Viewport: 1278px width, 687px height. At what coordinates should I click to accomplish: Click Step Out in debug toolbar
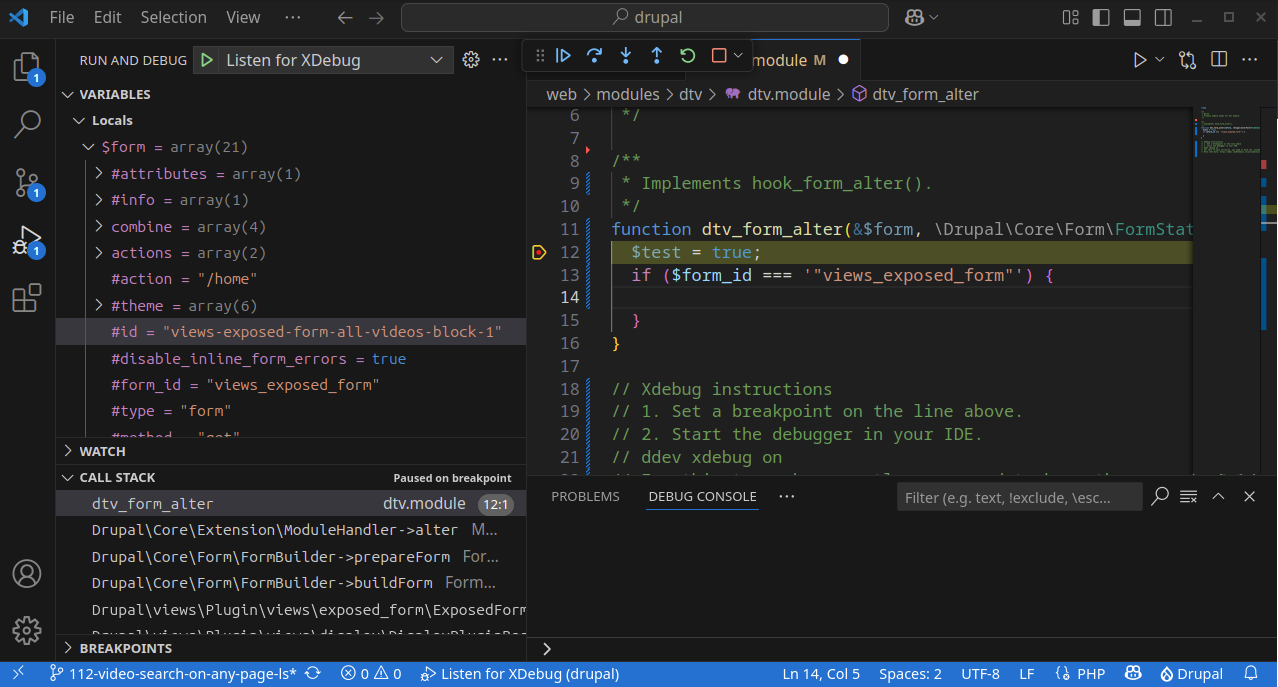click(x=656, y=56)
